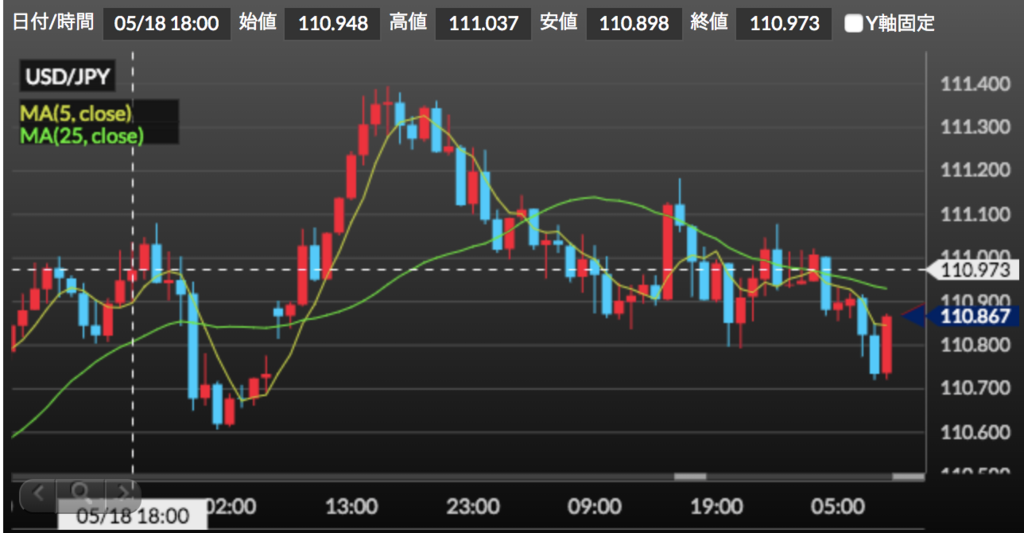
Task: Click the USD/JPY pair label
Action: (x=67, y=76)
